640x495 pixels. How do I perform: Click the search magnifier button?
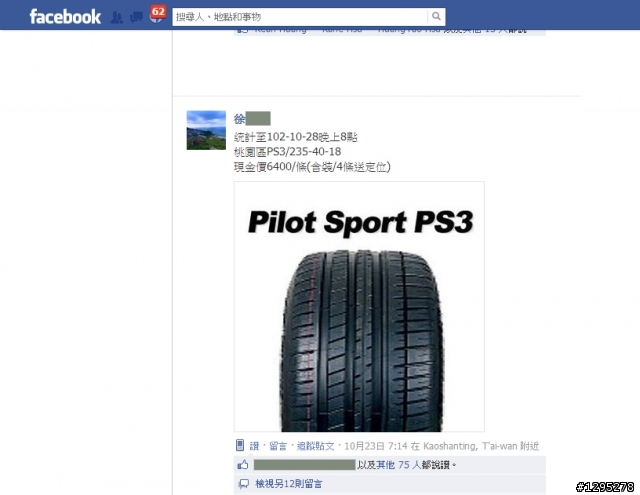(436, 16)
